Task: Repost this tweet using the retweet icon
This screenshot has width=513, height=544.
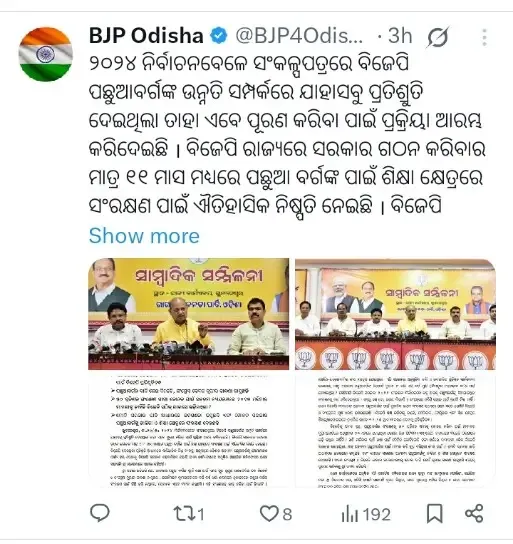Action: pos(182,513)
